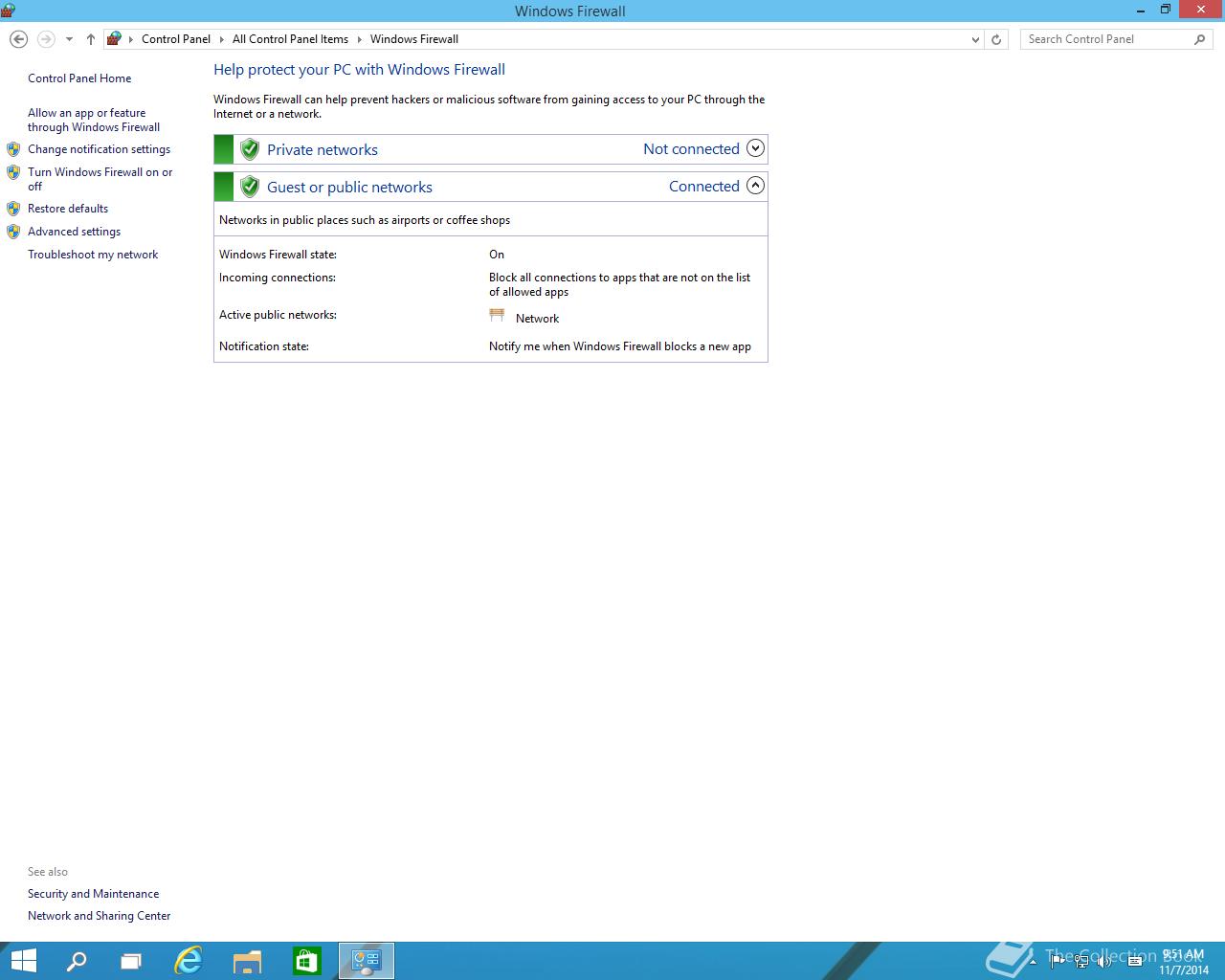Image resolution: width=1225 pixels, height=980 pixels.
Task: Click Windows Firewall breadcrumb segment
Action: tap(414, 39)
